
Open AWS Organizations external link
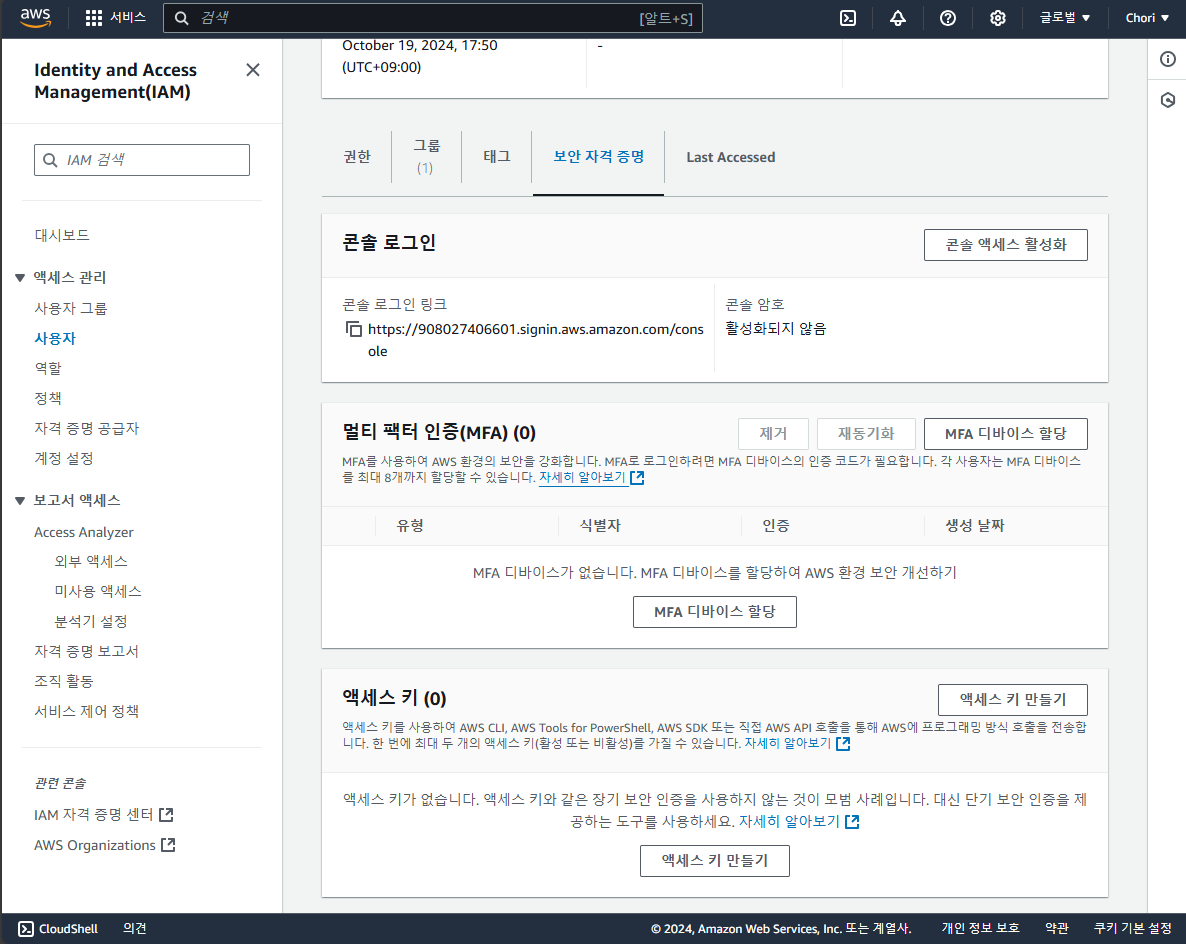tap(104, 845)
